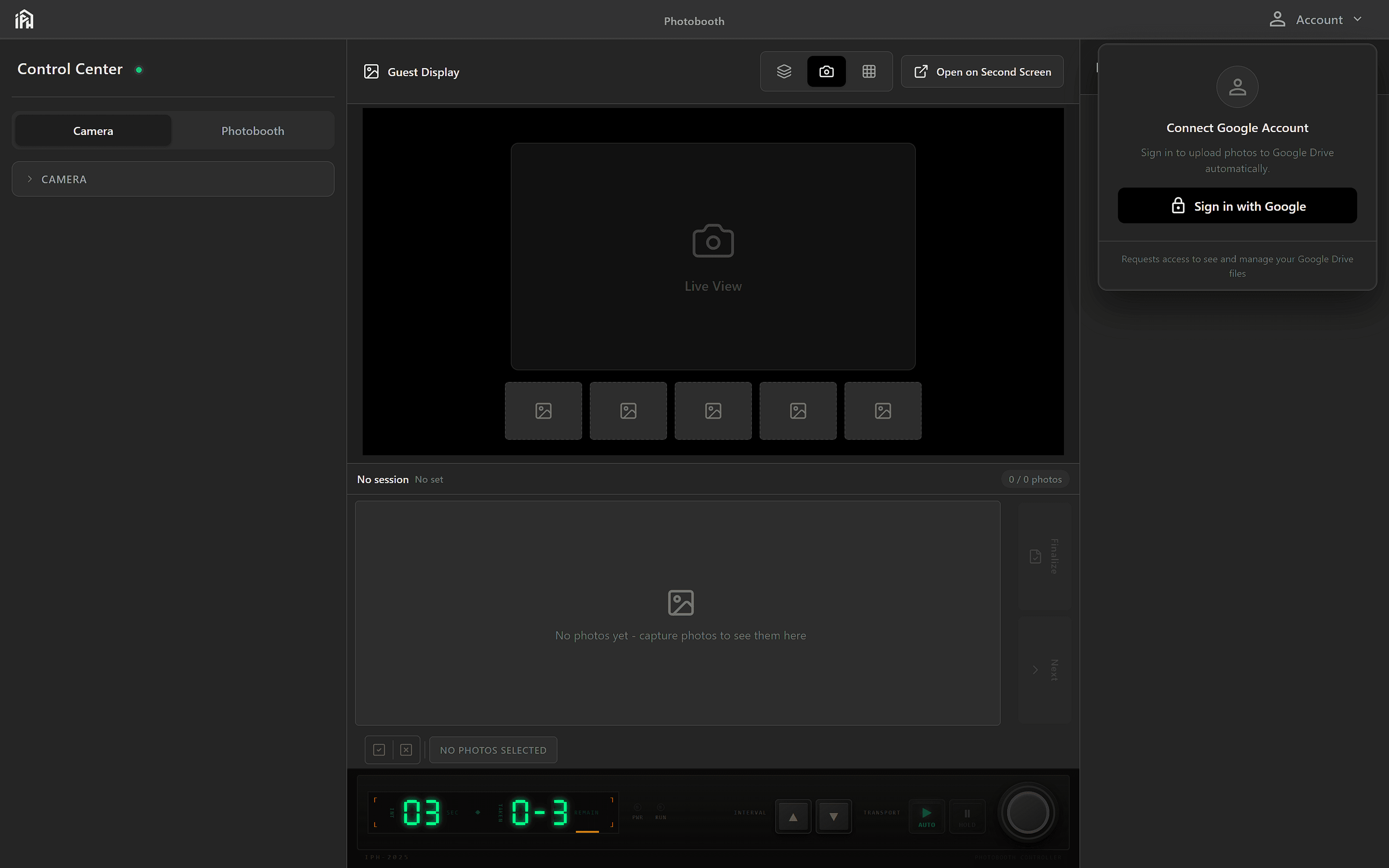Click the PWR indicator light
Screen dimensions: 1389x868
(637, 807)
